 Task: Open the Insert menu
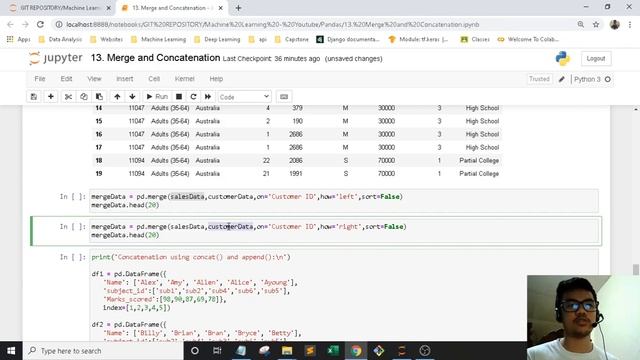click(124, 79)
